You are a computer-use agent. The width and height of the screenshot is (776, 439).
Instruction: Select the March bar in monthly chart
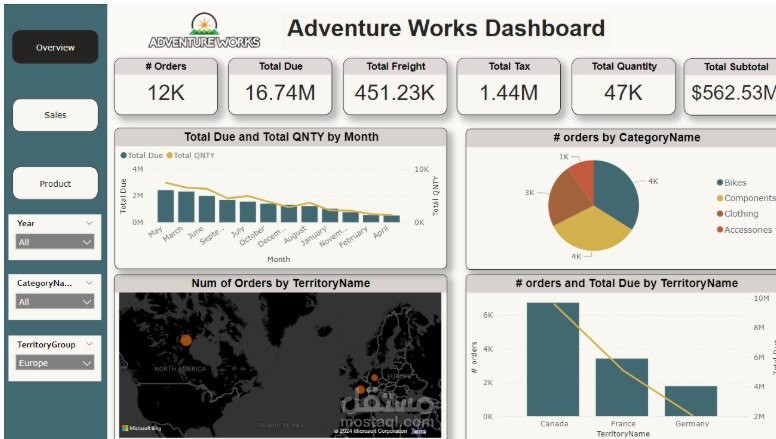click(x=186, y=207)
